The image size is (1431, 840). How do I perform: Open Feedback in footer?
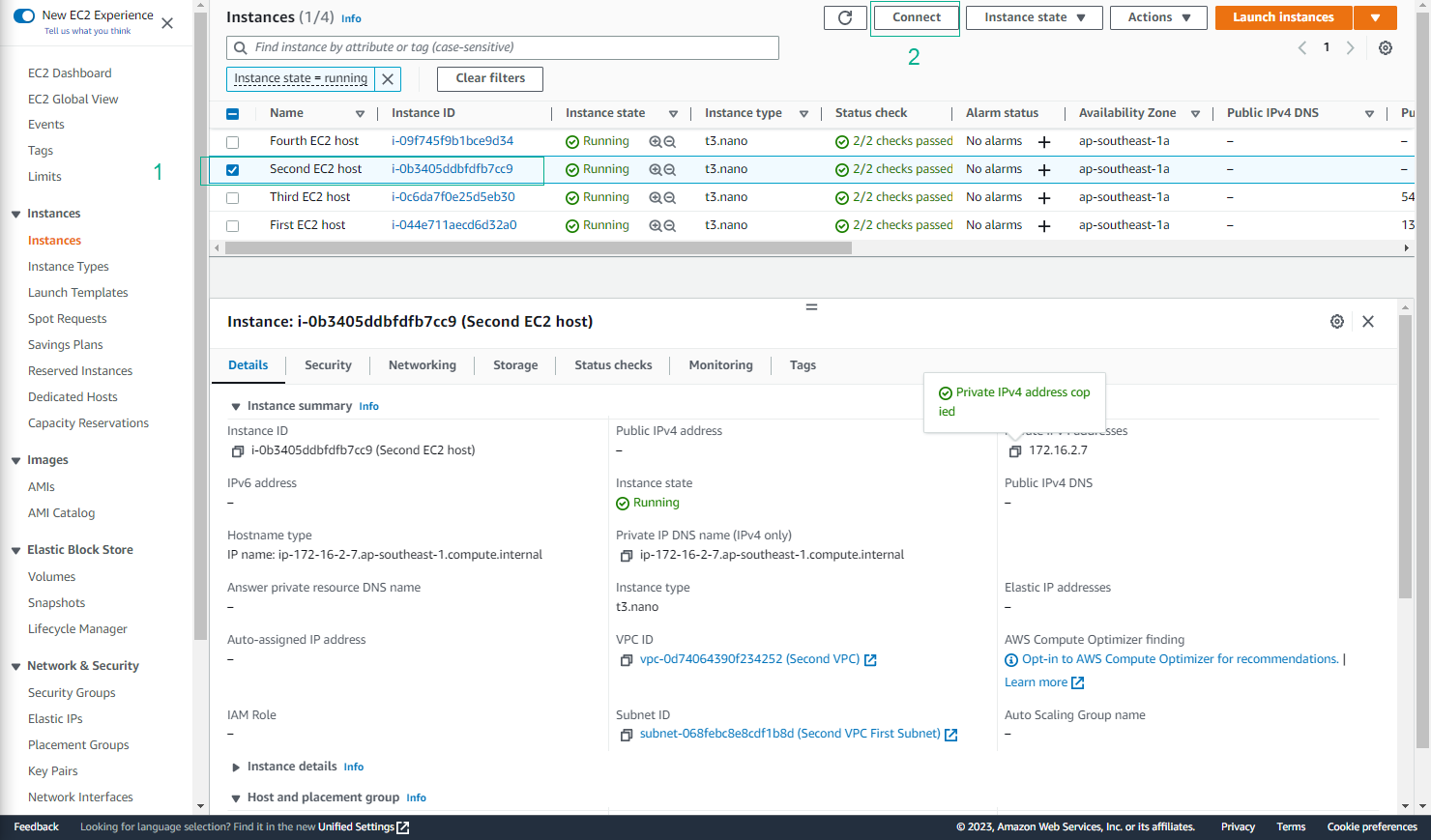37,827
